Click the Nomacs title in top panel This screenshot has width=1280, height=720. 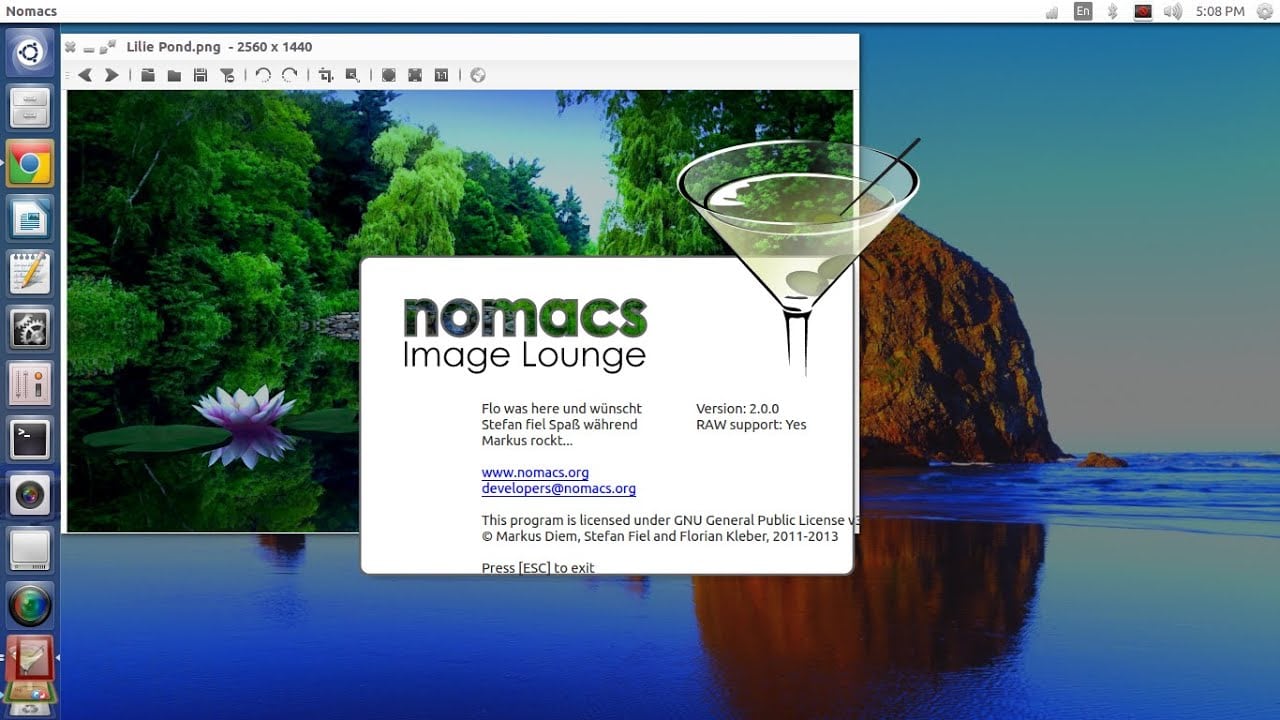click(x=31, y=11)
